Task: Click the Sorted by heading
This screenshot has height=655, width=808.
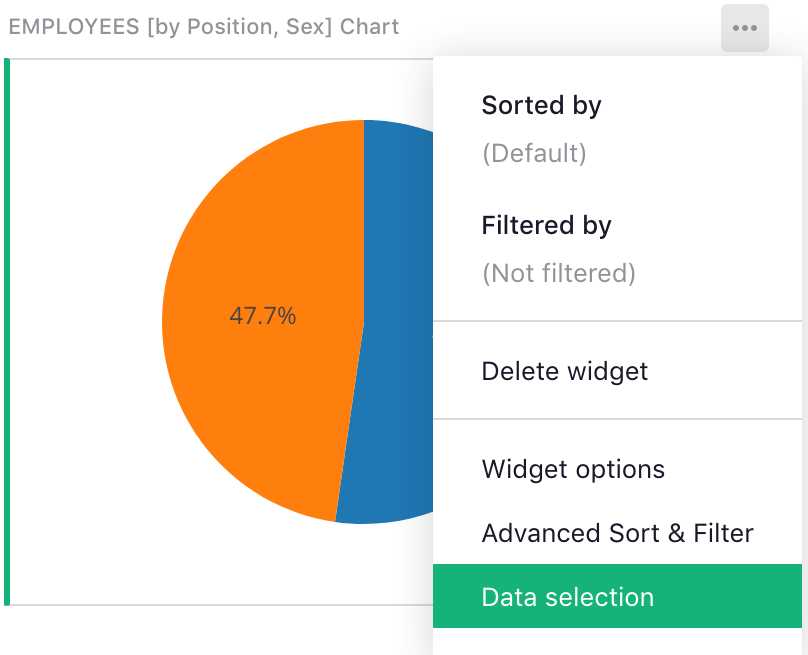Action: pos(541,105)
